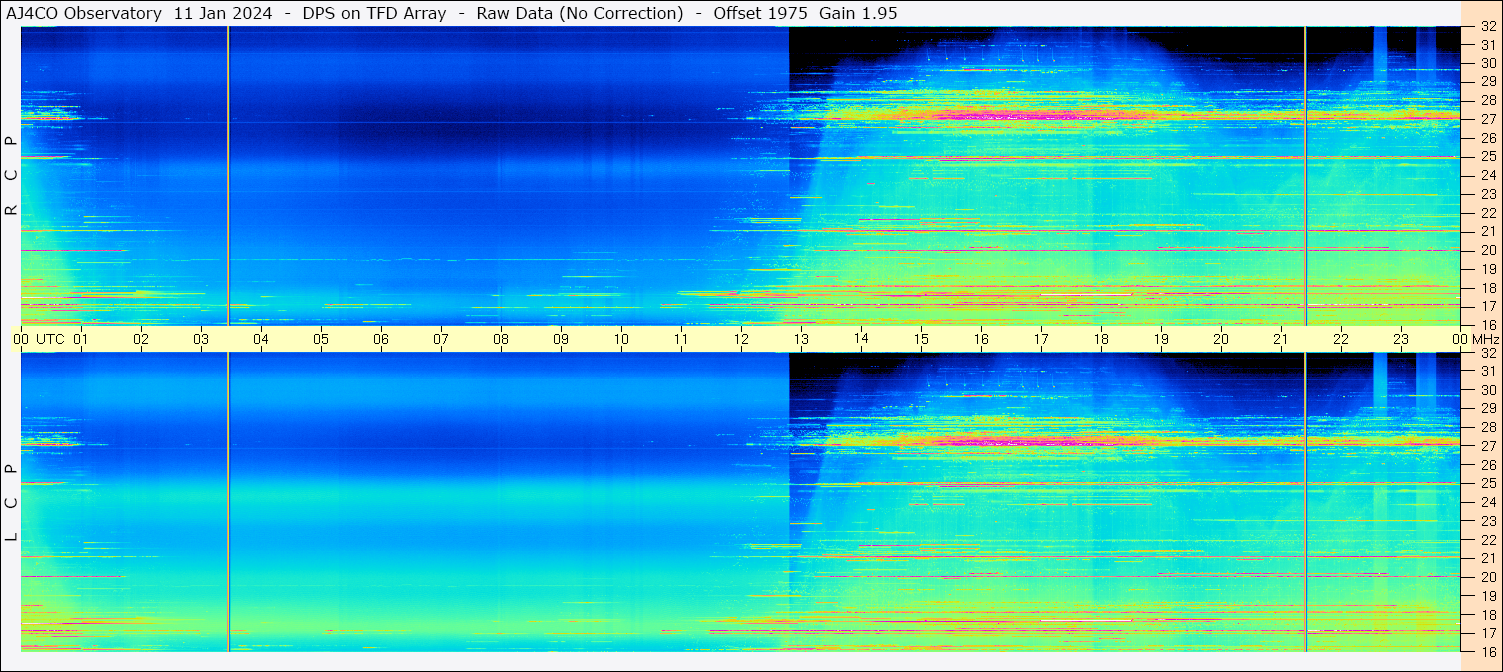Select the 08 hour tick on time axis
This screenshot has height=672, width=1503.
click(501, 339)
